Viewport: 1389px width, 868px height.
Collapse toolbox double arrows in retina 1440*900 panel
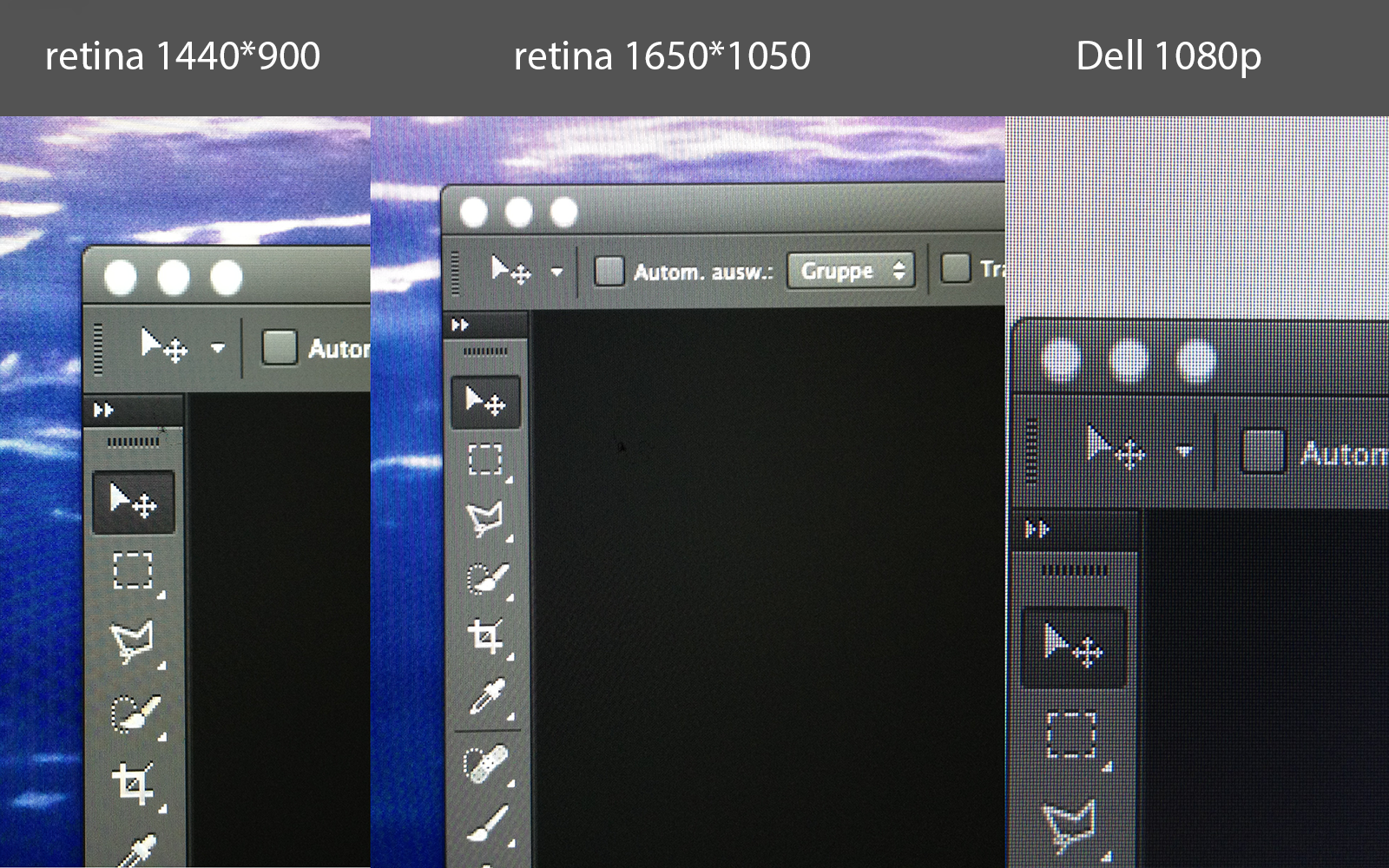click(x=103, y=410)
